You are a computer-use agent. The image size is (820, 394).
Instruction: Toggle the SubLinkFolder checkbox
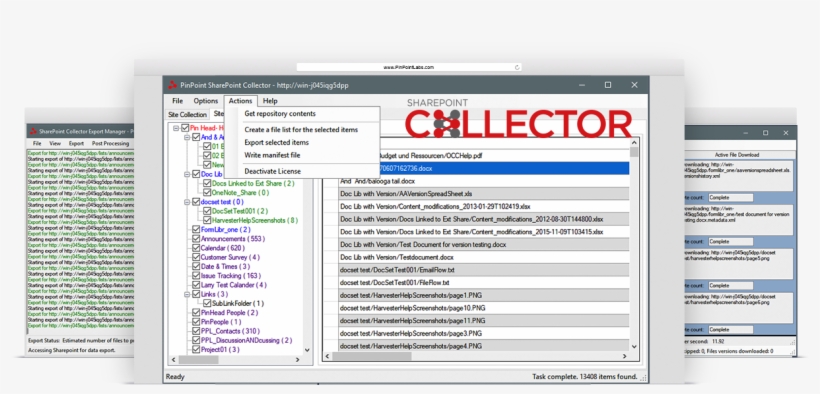point(207,303)
